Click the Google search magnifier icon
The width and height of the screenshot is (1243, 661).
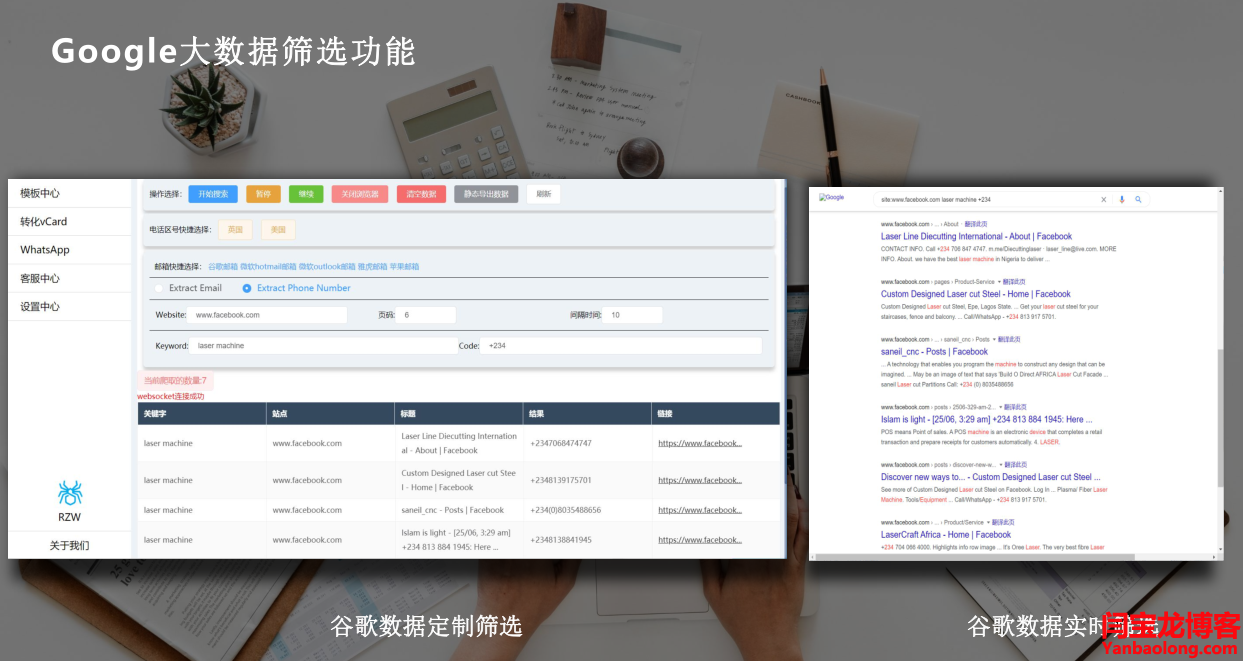point(1138,199)
